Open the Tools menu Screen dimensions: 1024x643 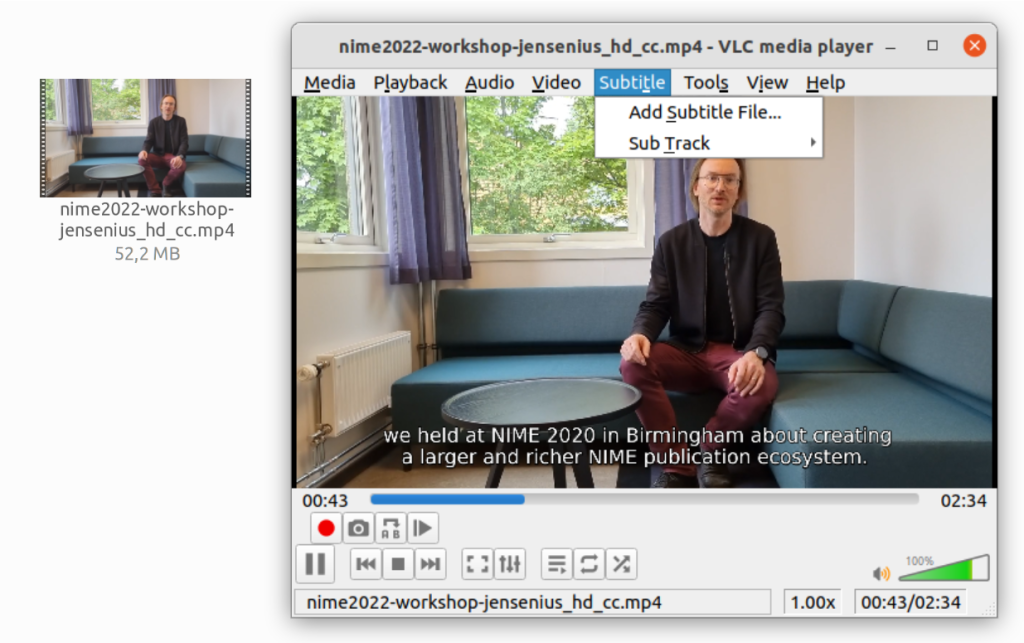coord(706,83)
